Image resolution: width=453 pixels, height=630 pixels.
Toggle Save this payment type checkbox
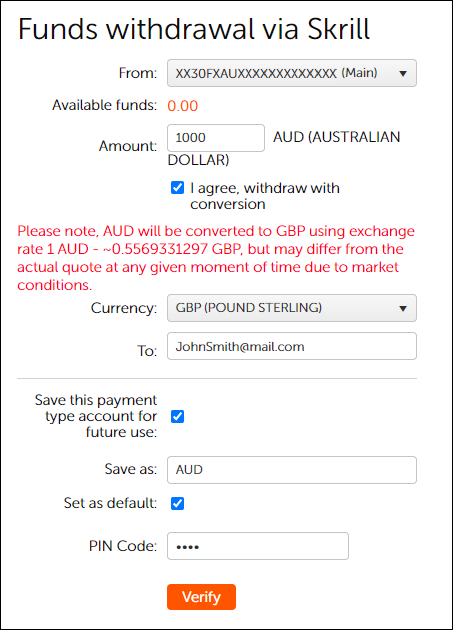[177, 416]
